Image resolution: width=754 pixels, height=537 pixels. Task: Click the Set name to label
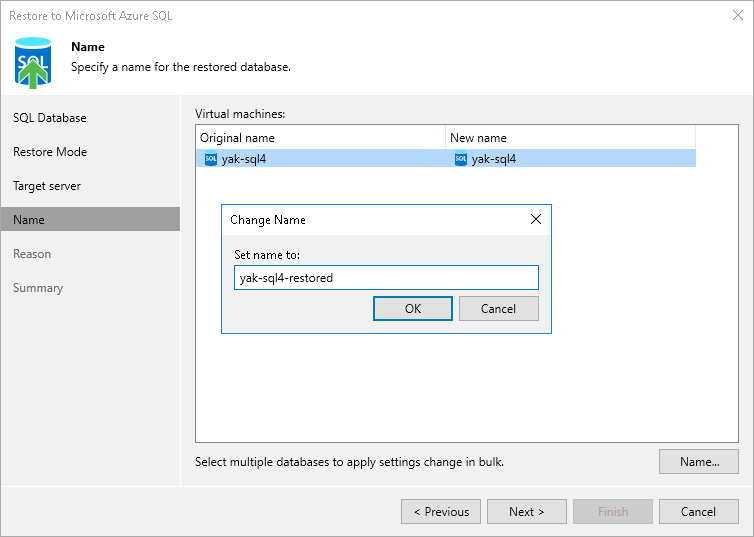[267, 255]
